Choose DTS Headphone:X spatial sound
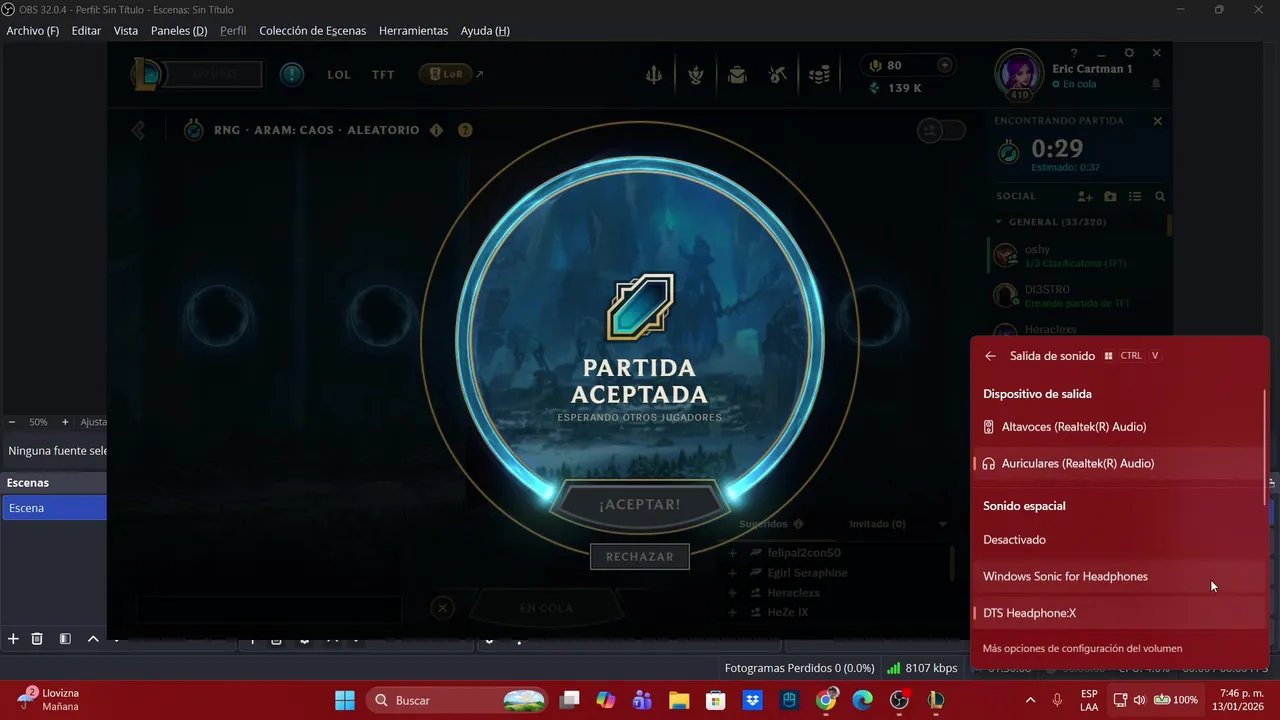 click(1118, 613)
